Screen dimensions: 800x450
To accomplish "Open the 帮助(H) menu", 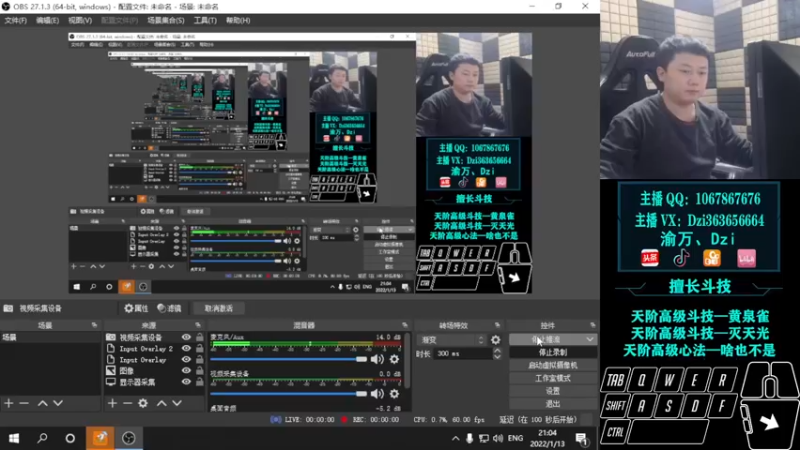I will [238, 20].
